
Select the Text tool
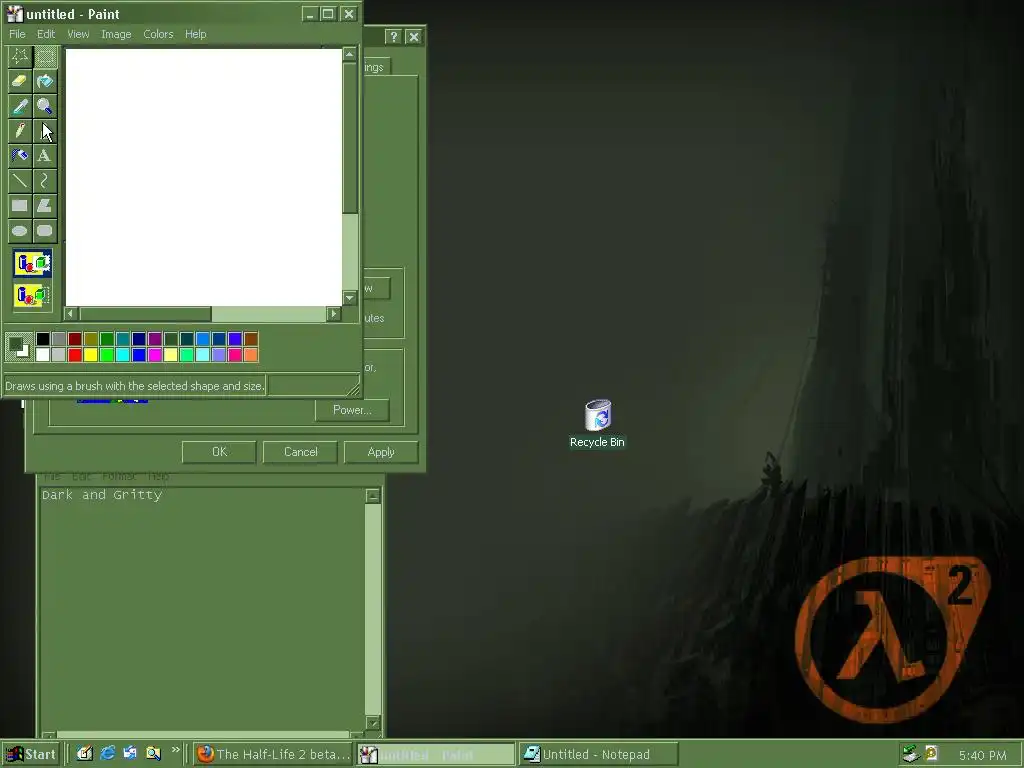point(45,155)
